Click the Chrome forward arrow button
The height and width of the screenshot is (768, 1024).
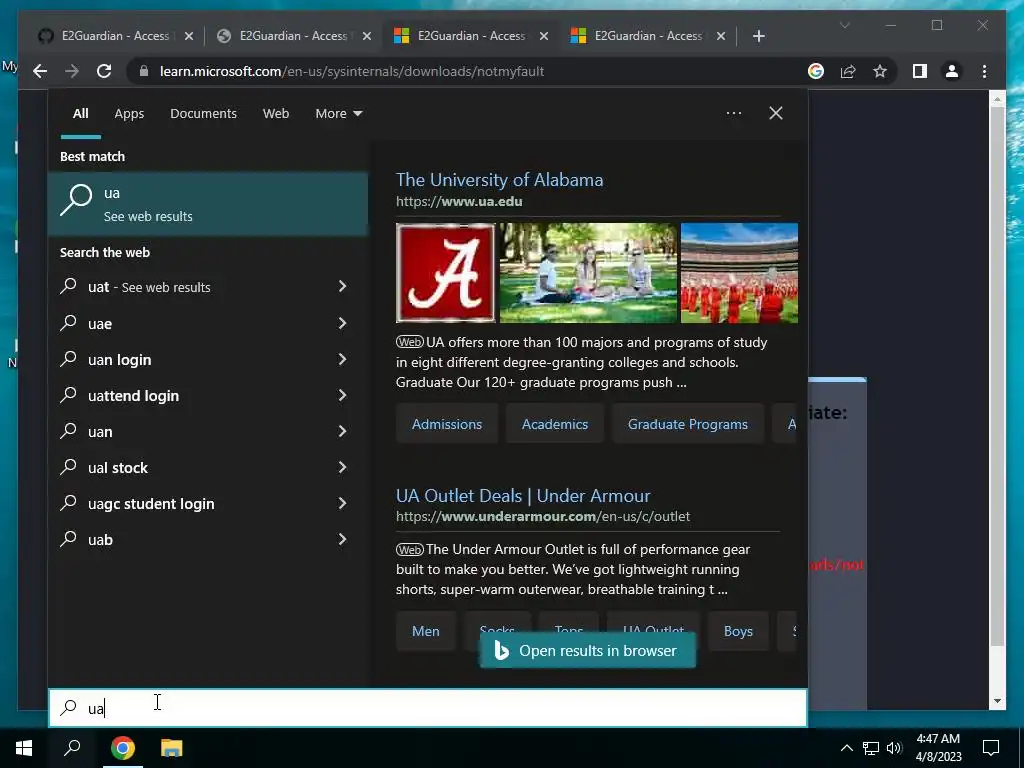(72, 71)
